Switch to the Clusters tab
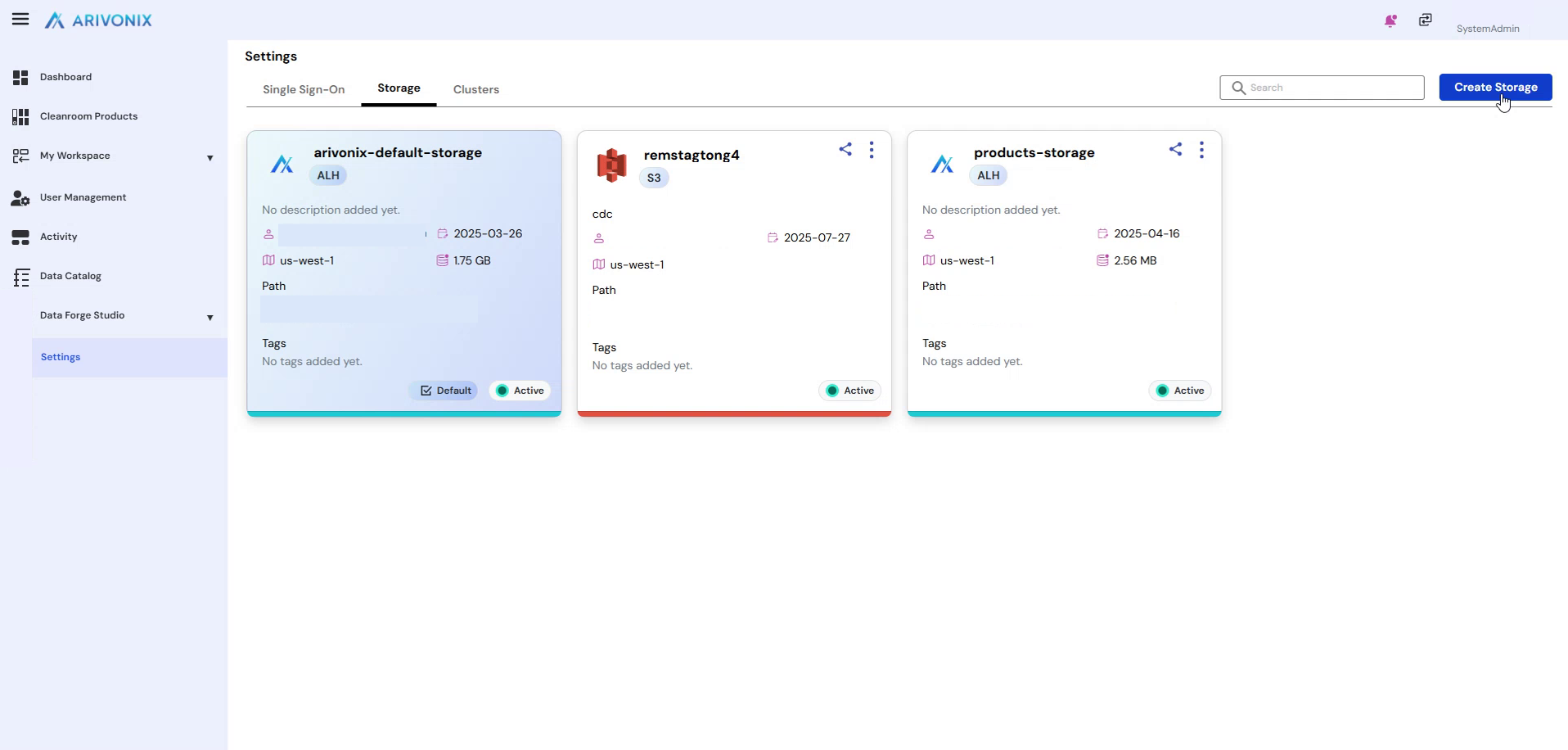Screen dimensions: 1568x750 click(475, 89)
